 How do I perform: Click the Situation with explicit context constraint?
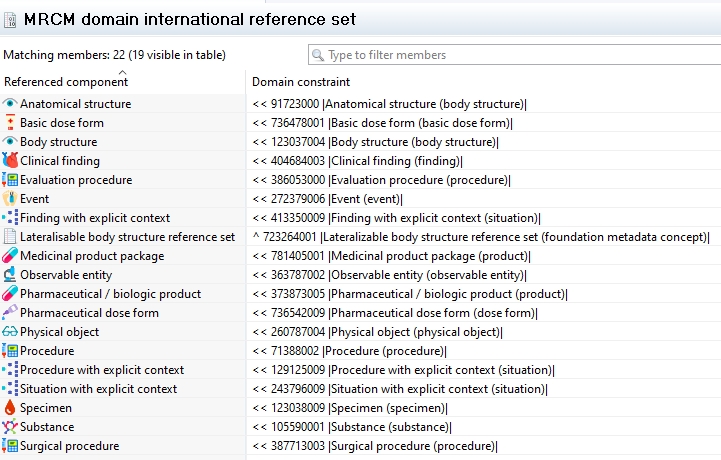(396, 389)
